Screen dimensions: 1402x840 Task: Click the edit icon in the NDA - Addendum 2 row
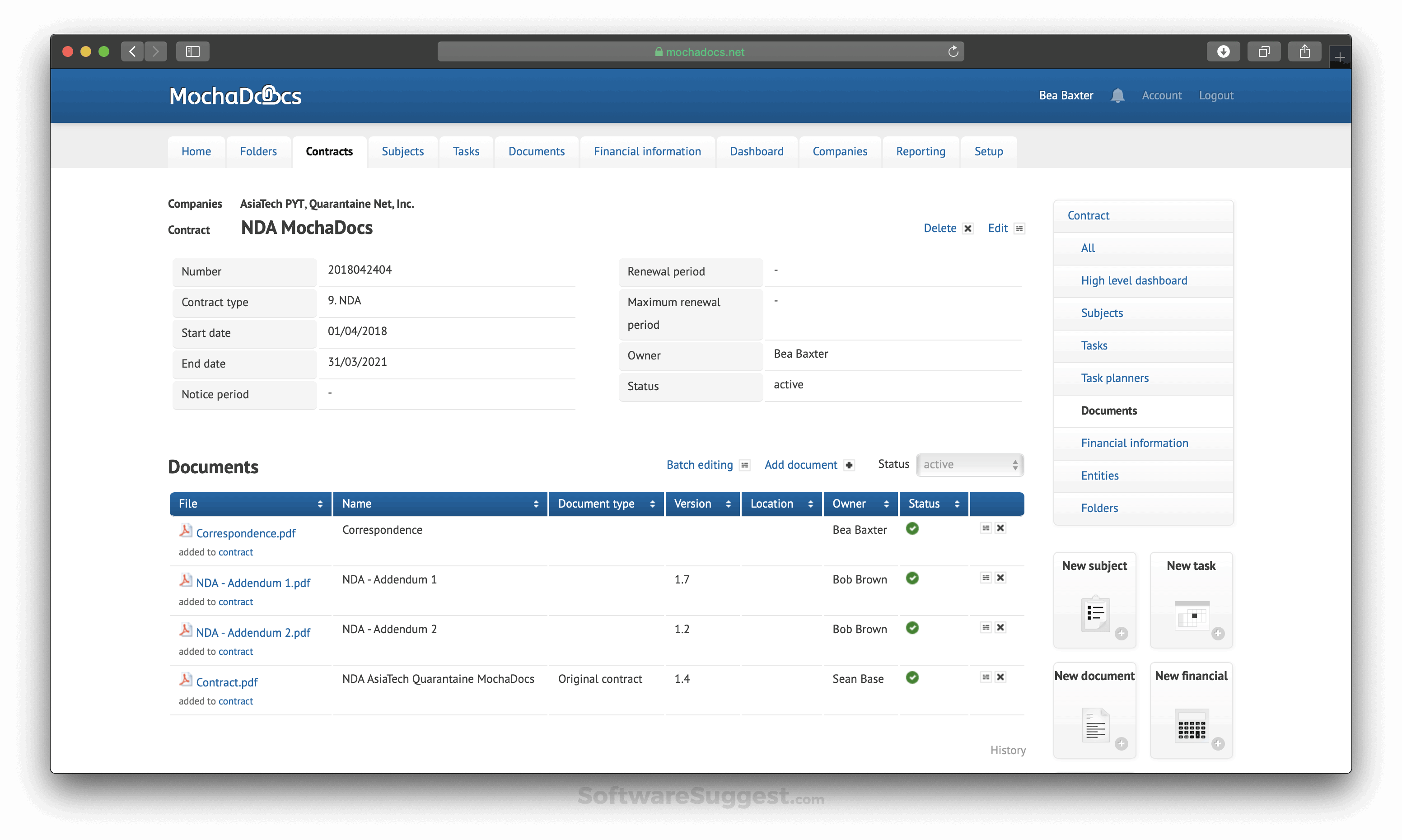coord(986,628)
